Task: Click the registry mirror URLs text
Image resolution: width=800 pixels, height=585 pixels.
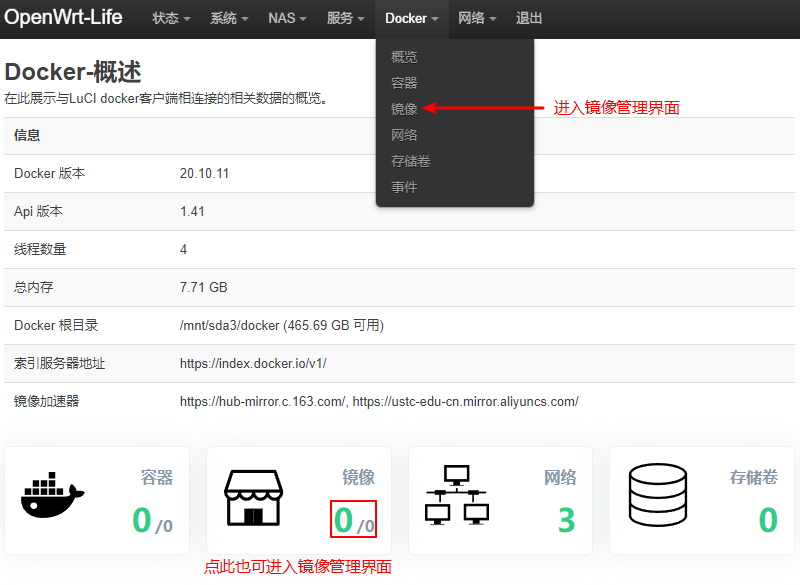Action: pos(379,402)
